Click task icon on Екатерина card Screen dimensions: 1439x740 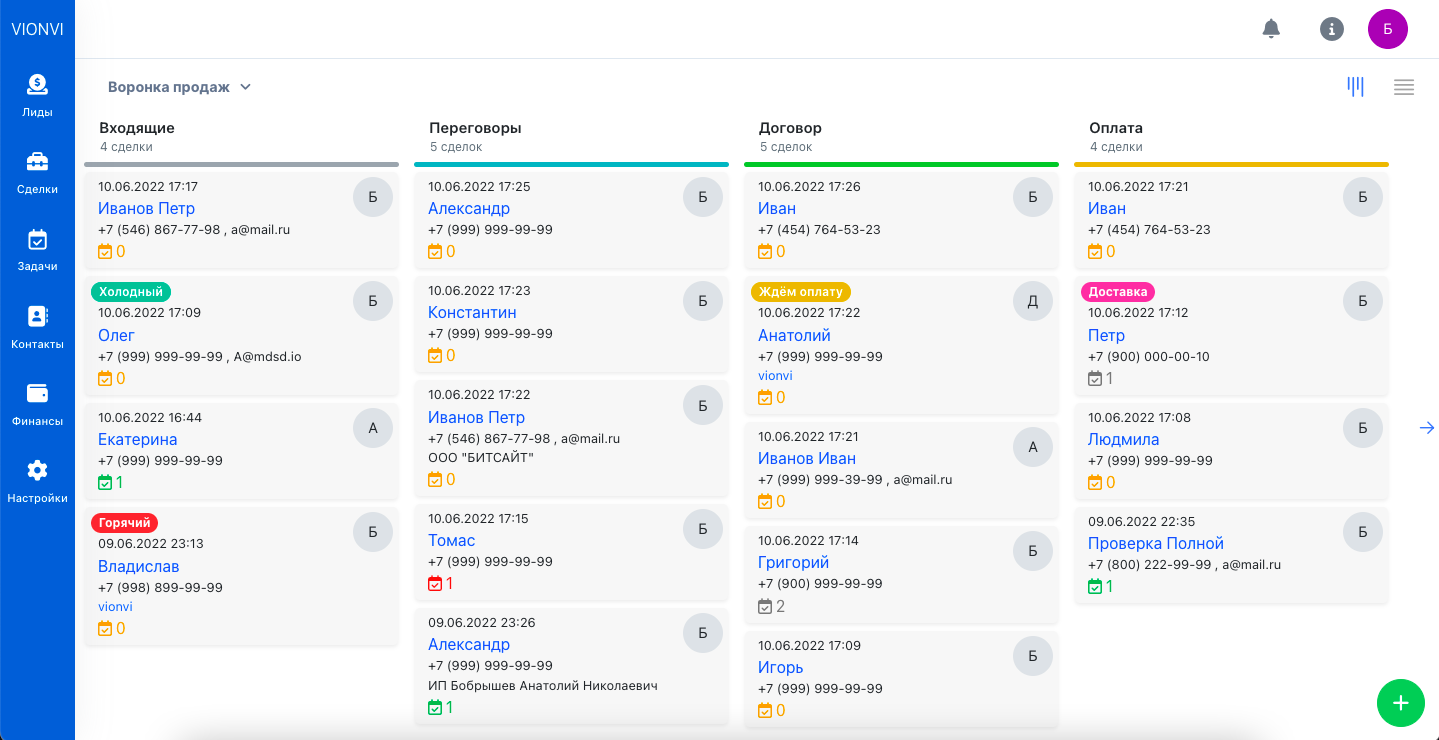coord(105,482)
